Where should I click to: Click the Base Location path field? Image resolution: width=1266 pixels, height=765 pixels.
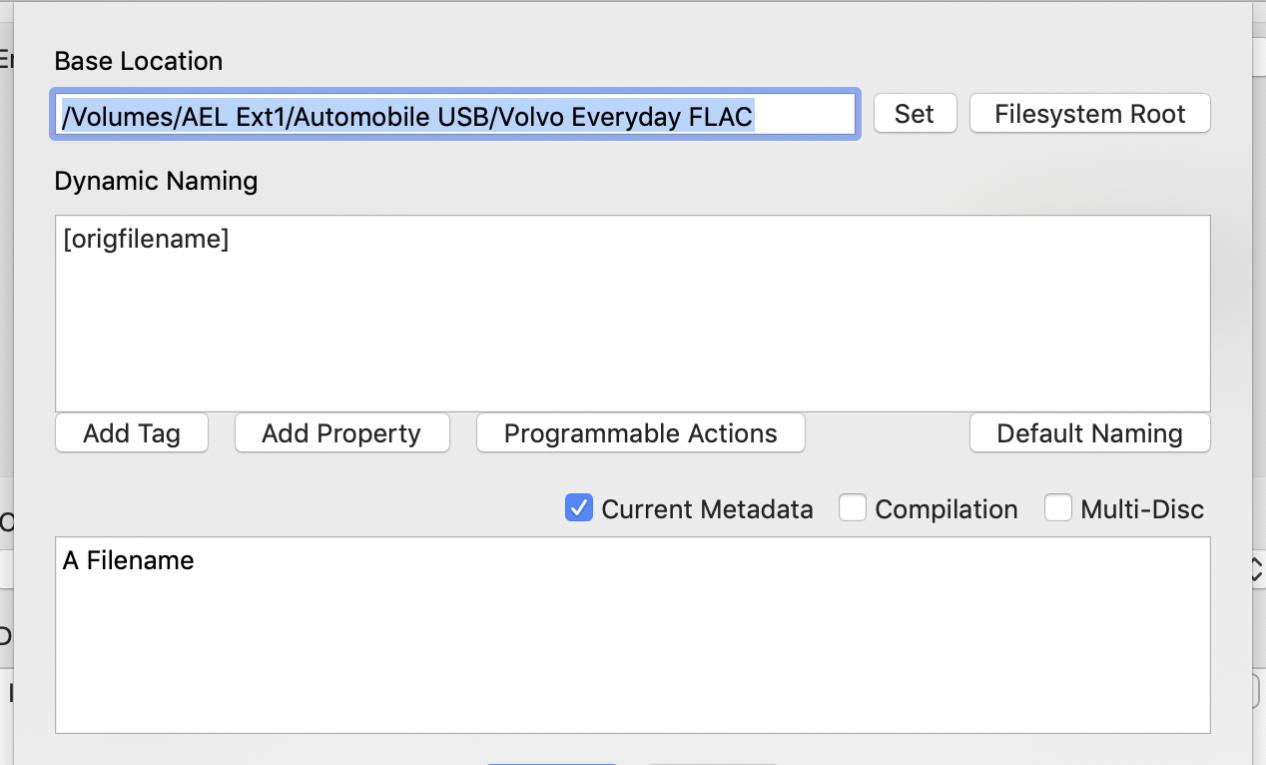[x=455, y=116]
